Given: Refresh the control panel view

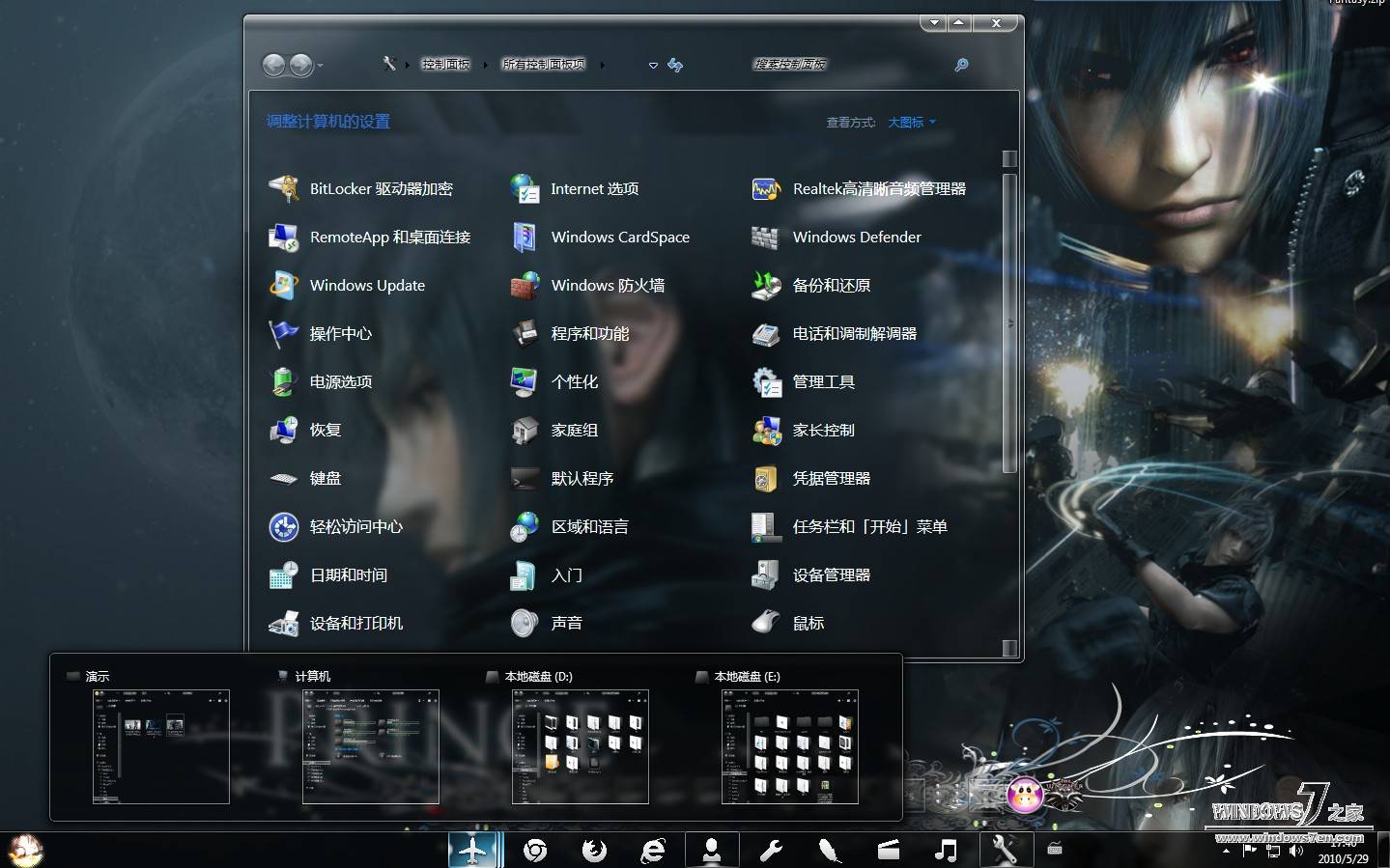Looking at the screenshot, I should point(675,65).
